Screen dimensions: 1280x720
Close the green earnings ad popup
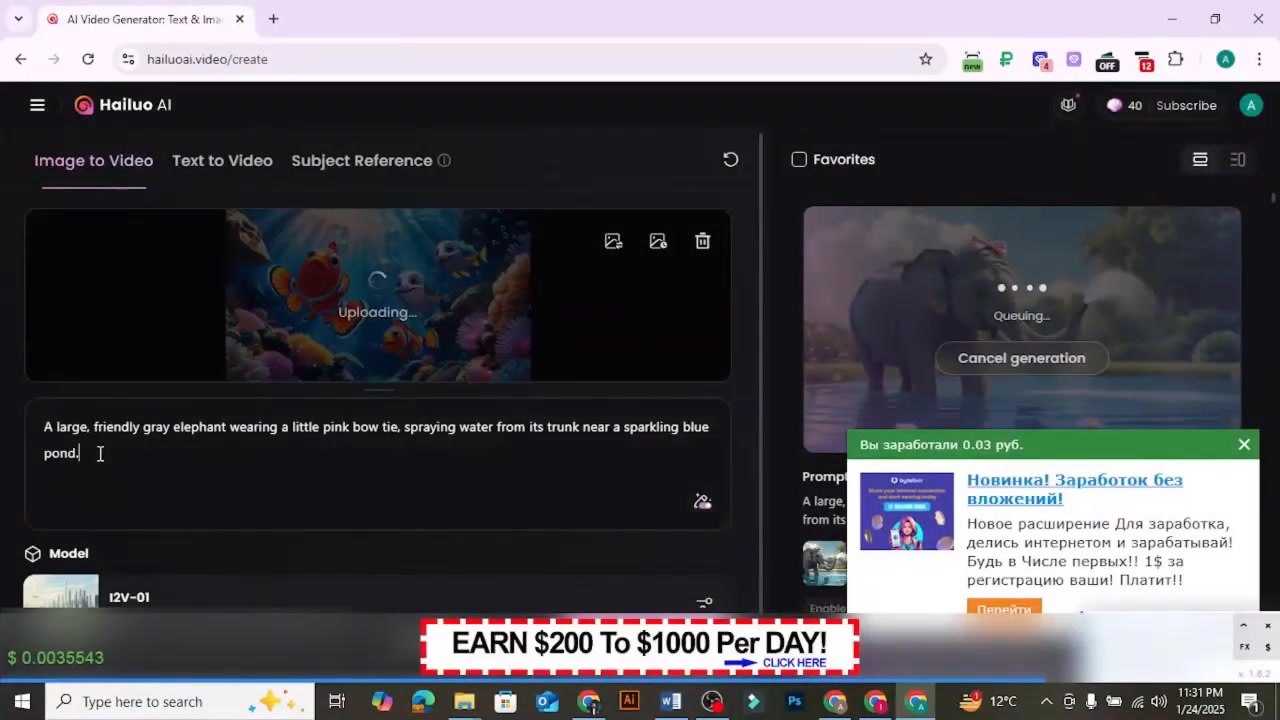(1244, 444)
